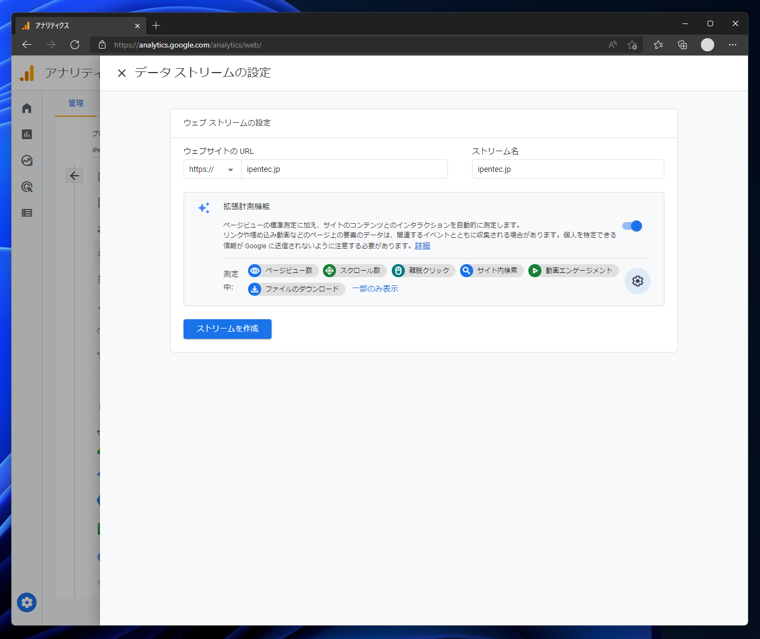This screenshot has width=760, height=639.
Task: Click the video engagement chip
Action: [573, 271]
